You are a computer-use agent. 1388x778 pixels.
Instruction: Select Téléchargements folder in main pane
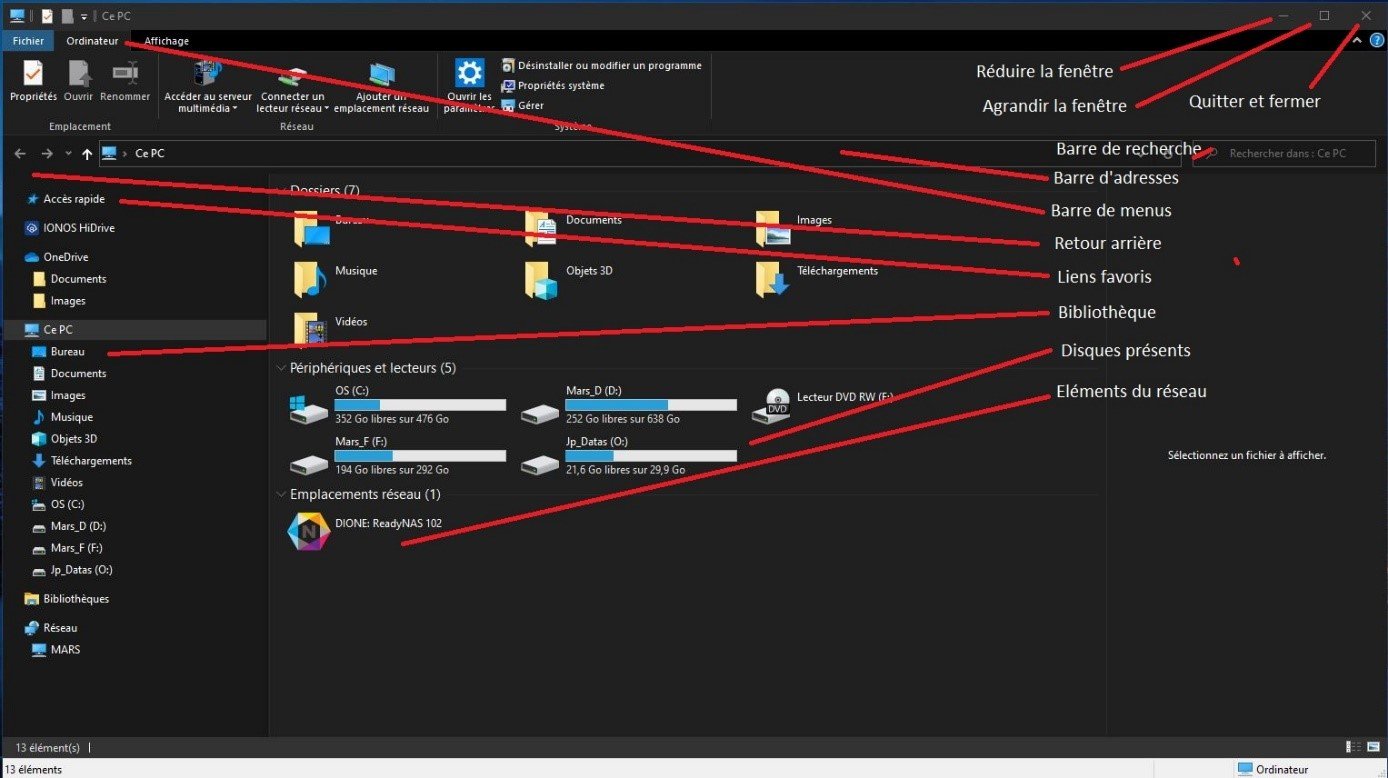click(817, 280)
